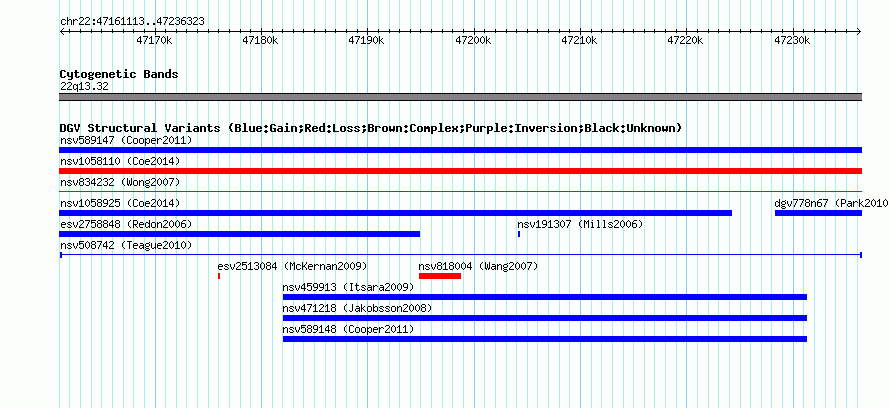Open the nsv1058925 (Coe2014) blue variant bar
Image resolution: width=890 pixels, height=408 pixels.
(395, 213)
